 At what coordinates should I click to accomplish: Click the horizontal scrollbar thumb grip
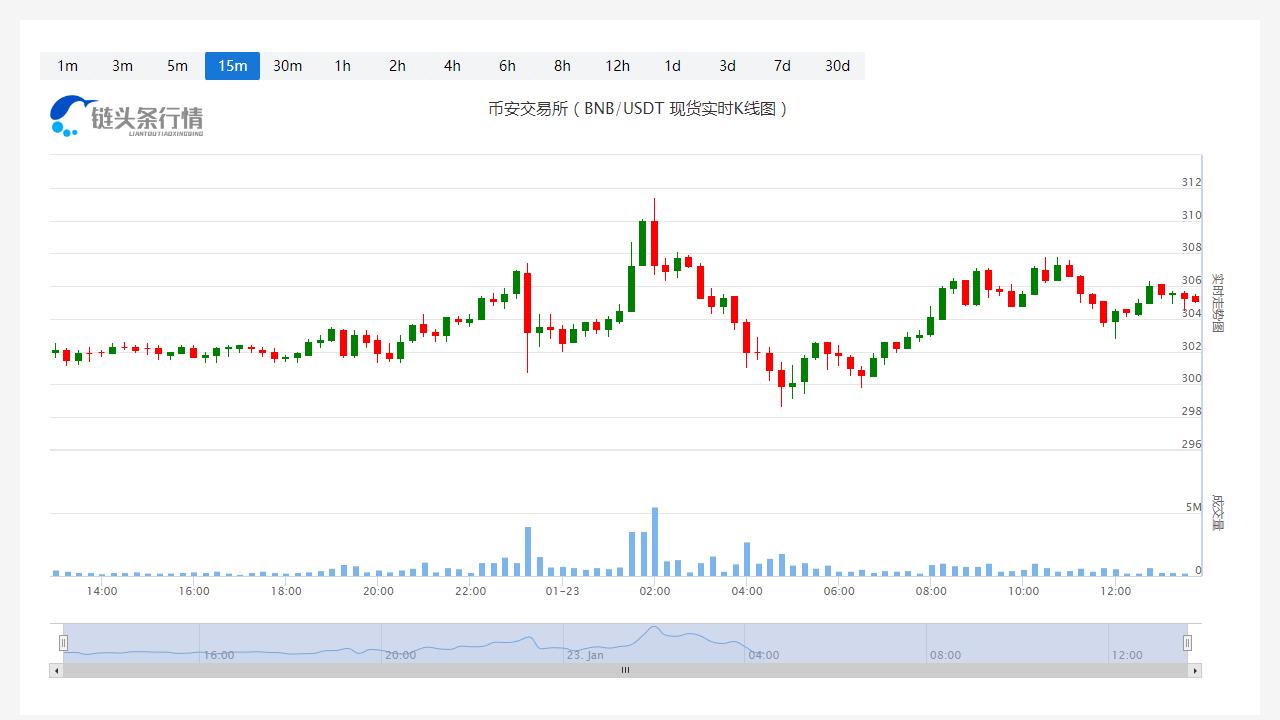coord(625,670)
